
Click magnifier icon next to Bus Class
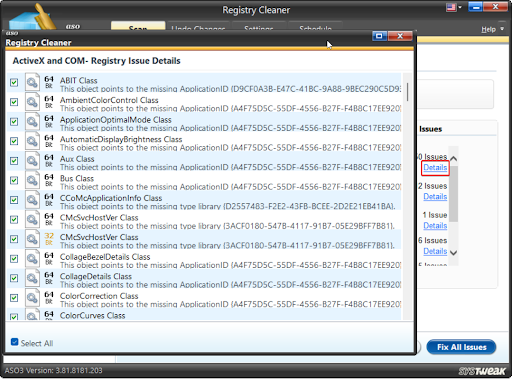click(x=32, y=180)
